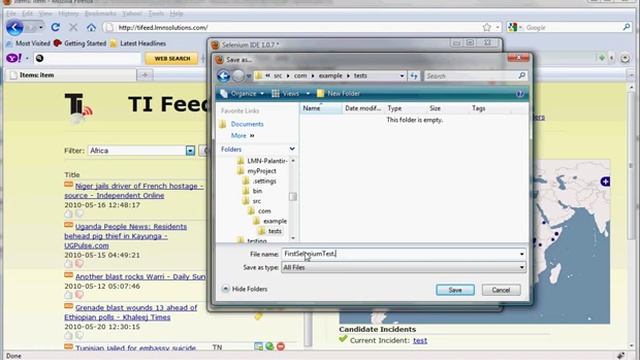
Task: Open the Bookmarks menu in Firefox
Action: 100,13
